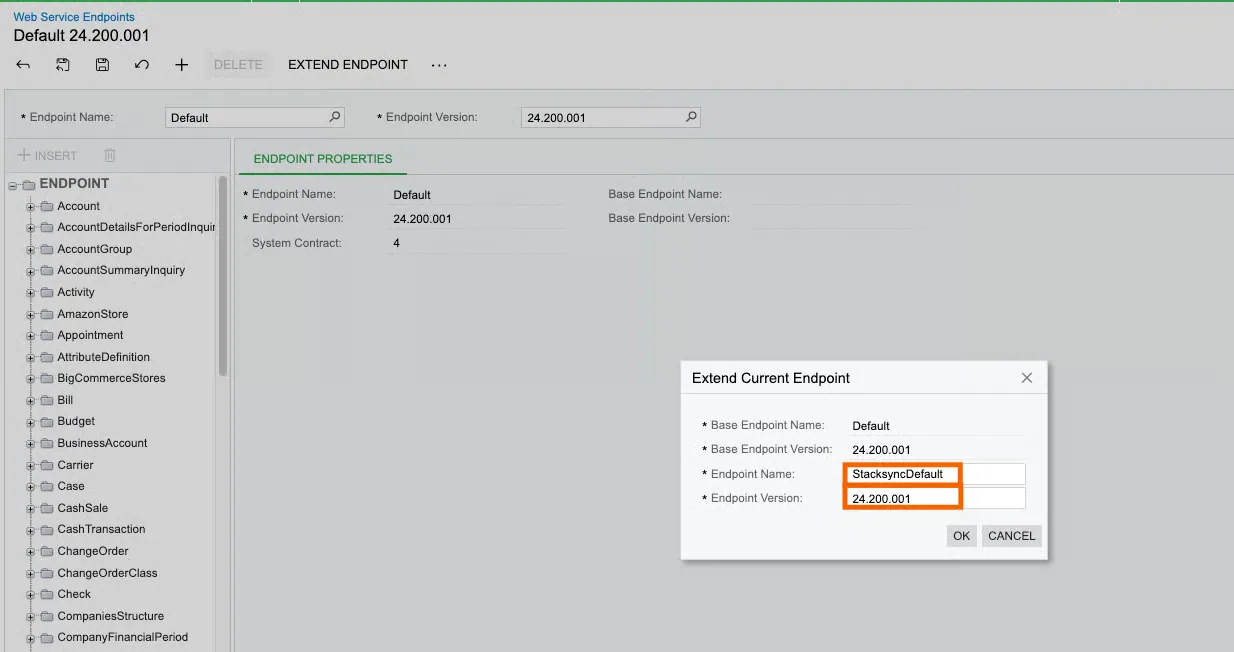Expand the AmazonStore tree node
This screenshot has width=1234, height=652.
(30, 315)
